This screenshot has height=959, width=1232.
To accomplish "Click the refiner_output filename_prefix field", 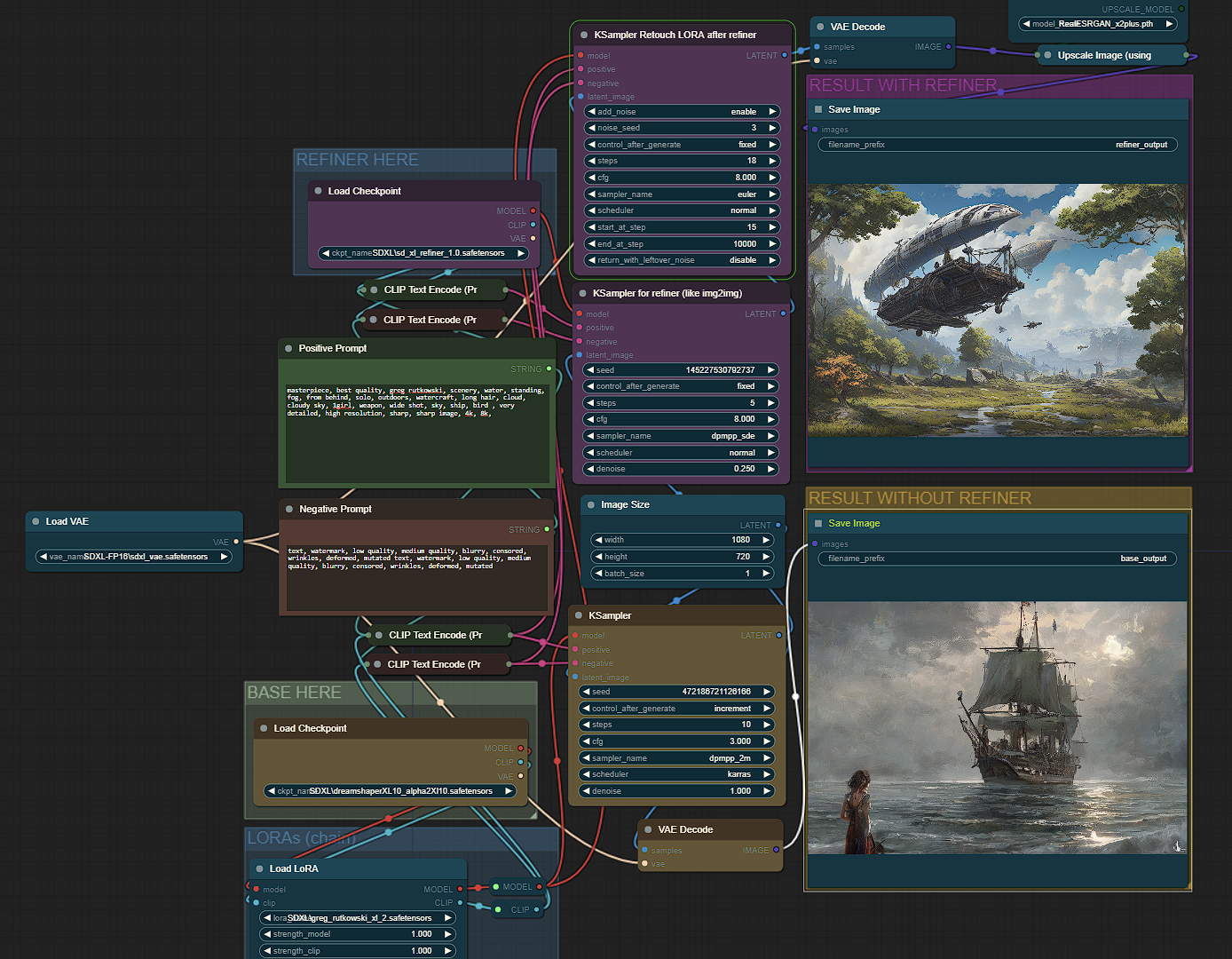I will point(997,145).
